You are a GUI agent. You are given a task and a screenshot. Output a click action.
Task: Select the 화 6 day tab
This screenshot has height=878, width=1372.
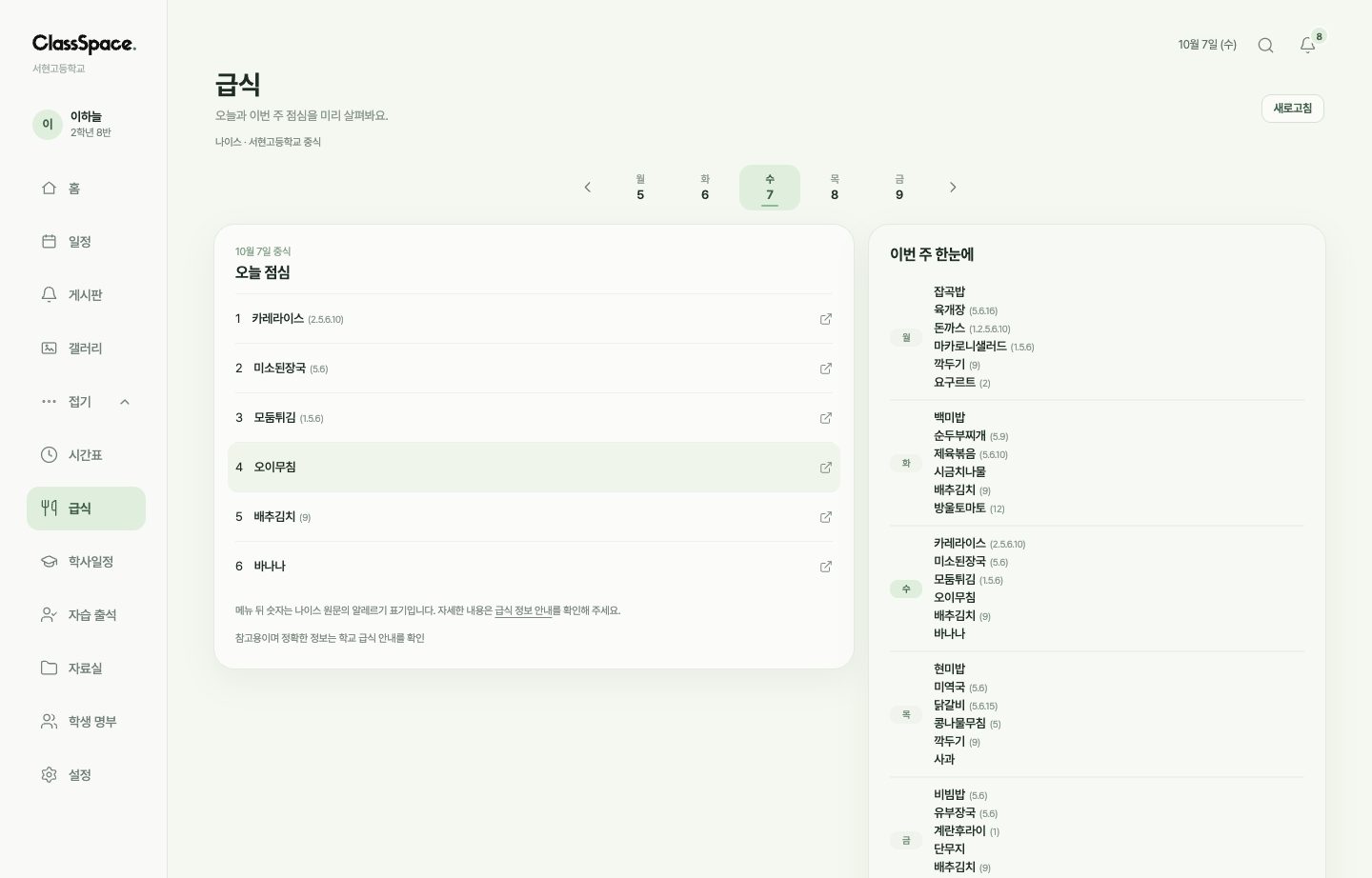705,188
